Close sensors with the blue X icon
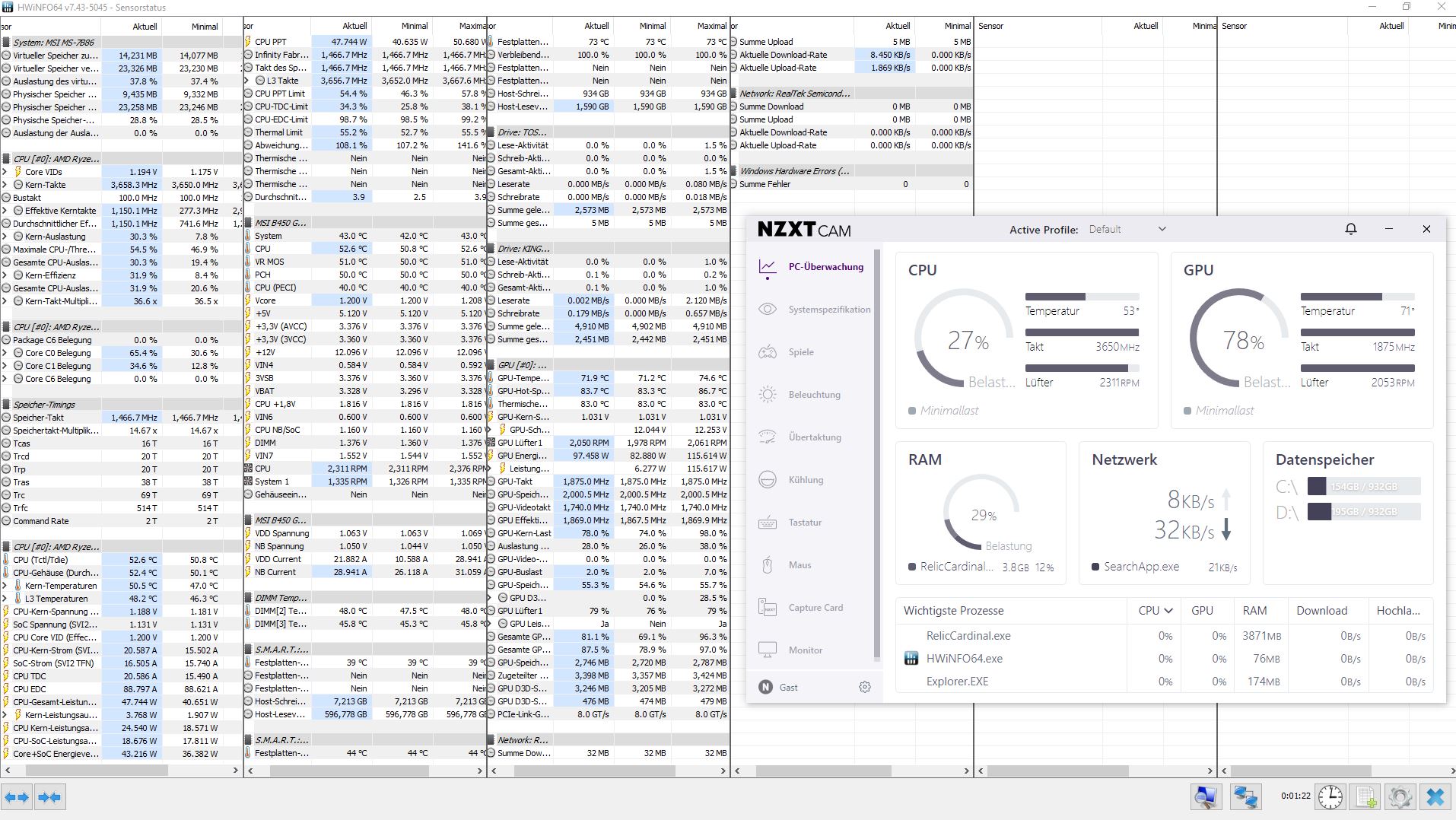This screenshot has width=1456, height=820. click(x=1435, y=796)
